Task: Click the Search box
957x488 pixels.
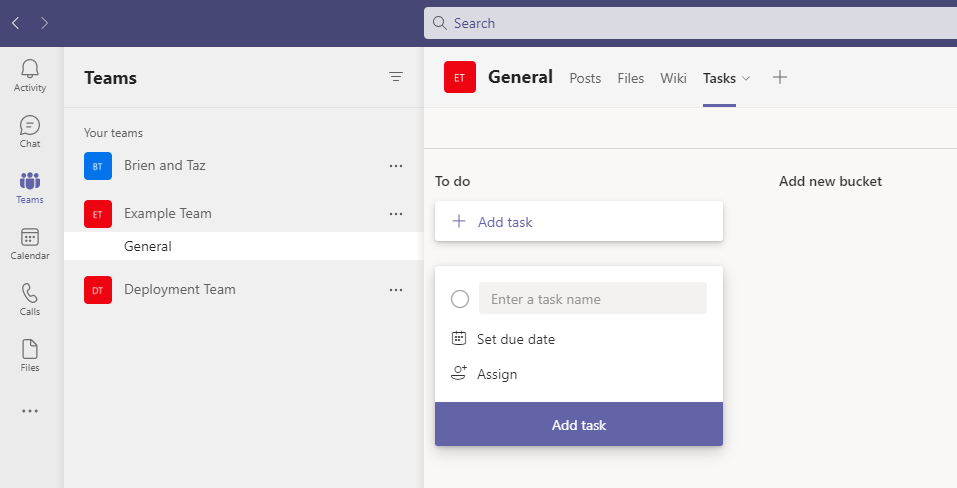Action: pyautogui.click(x=690, y=23)
